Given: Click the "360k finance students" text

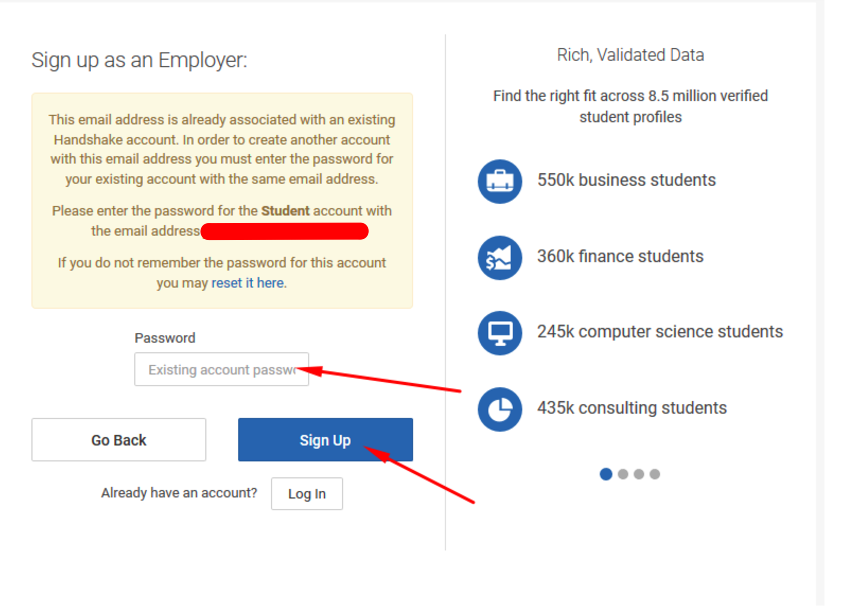Looking at the screenshot, I should tap(620, 257).
